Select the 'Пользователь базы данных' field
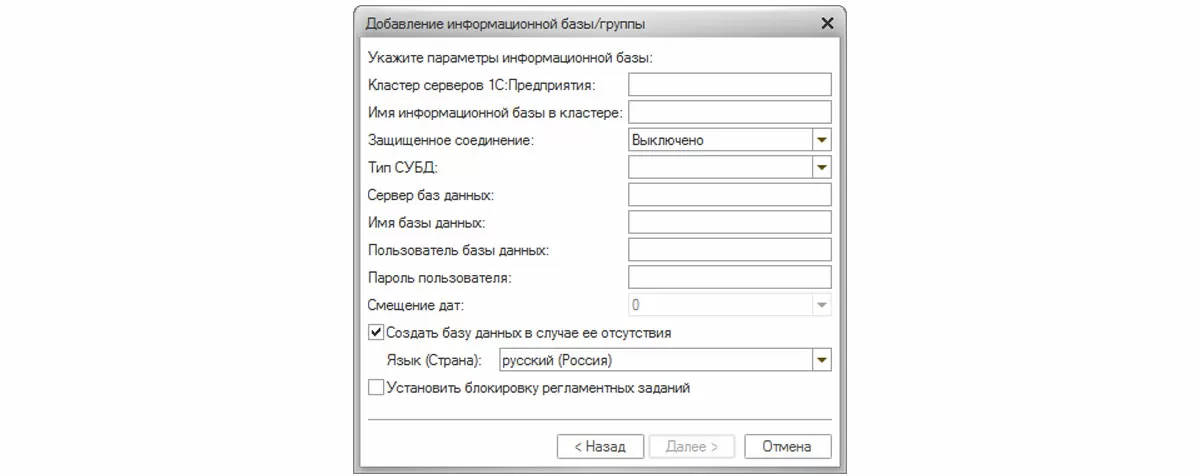Viewport: 1200px width, 476px height. tap(730, 249)
